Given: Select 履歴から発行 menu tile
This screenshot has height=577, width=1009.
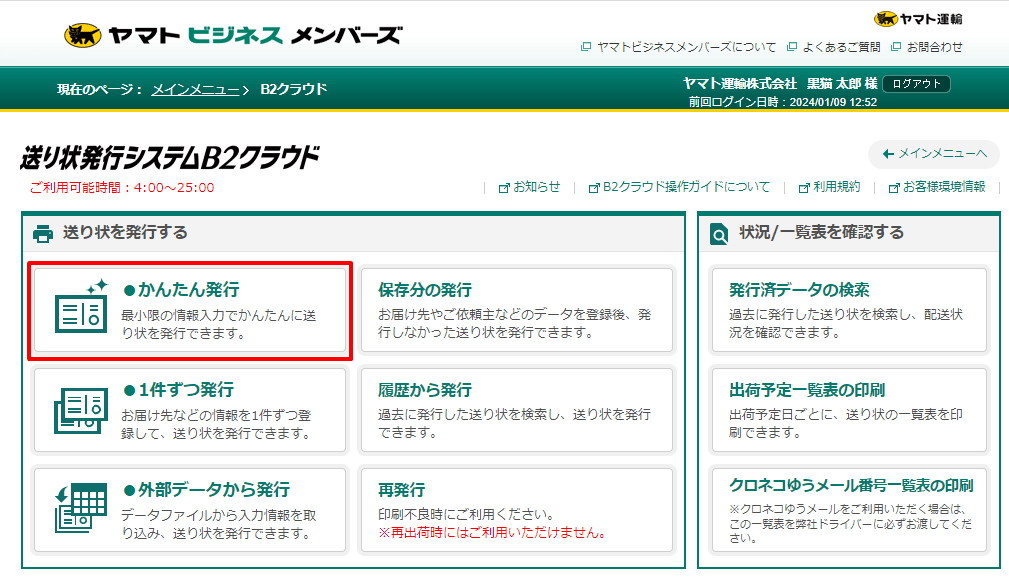Looking at the screenshot, I should [516, 410].
